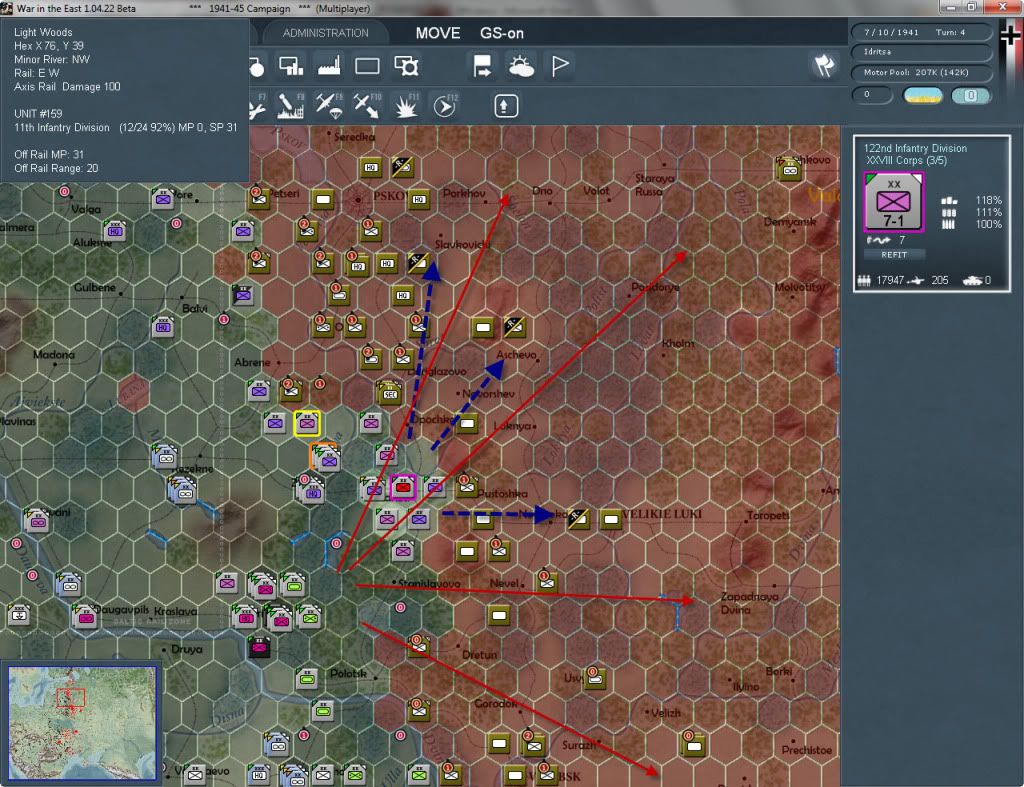Click the date and Turn 4 field
Screen dimensions: 1024x787
pyautogui.click(x=920, y=32)
